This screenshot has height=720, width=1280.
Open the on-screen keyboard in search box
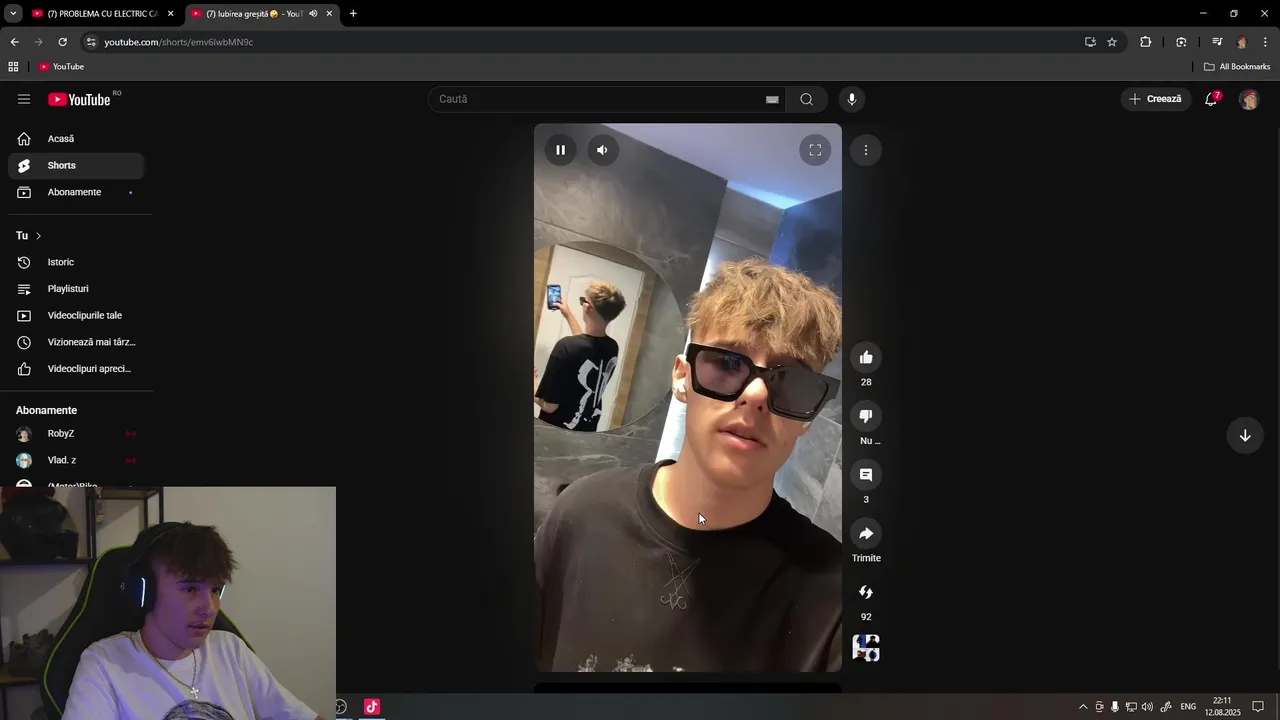click(772, 99)
